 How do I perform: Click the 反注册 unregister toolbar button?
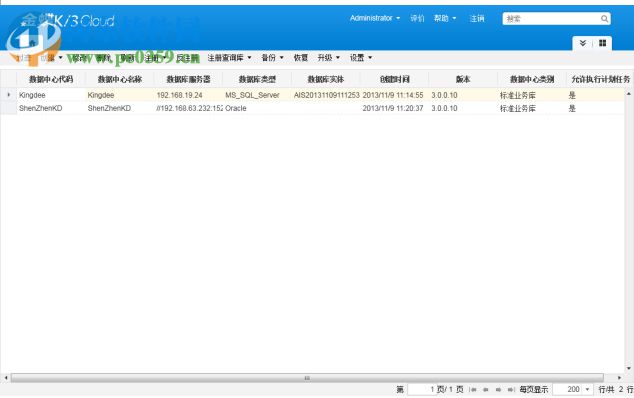click(x=188, y=58)
